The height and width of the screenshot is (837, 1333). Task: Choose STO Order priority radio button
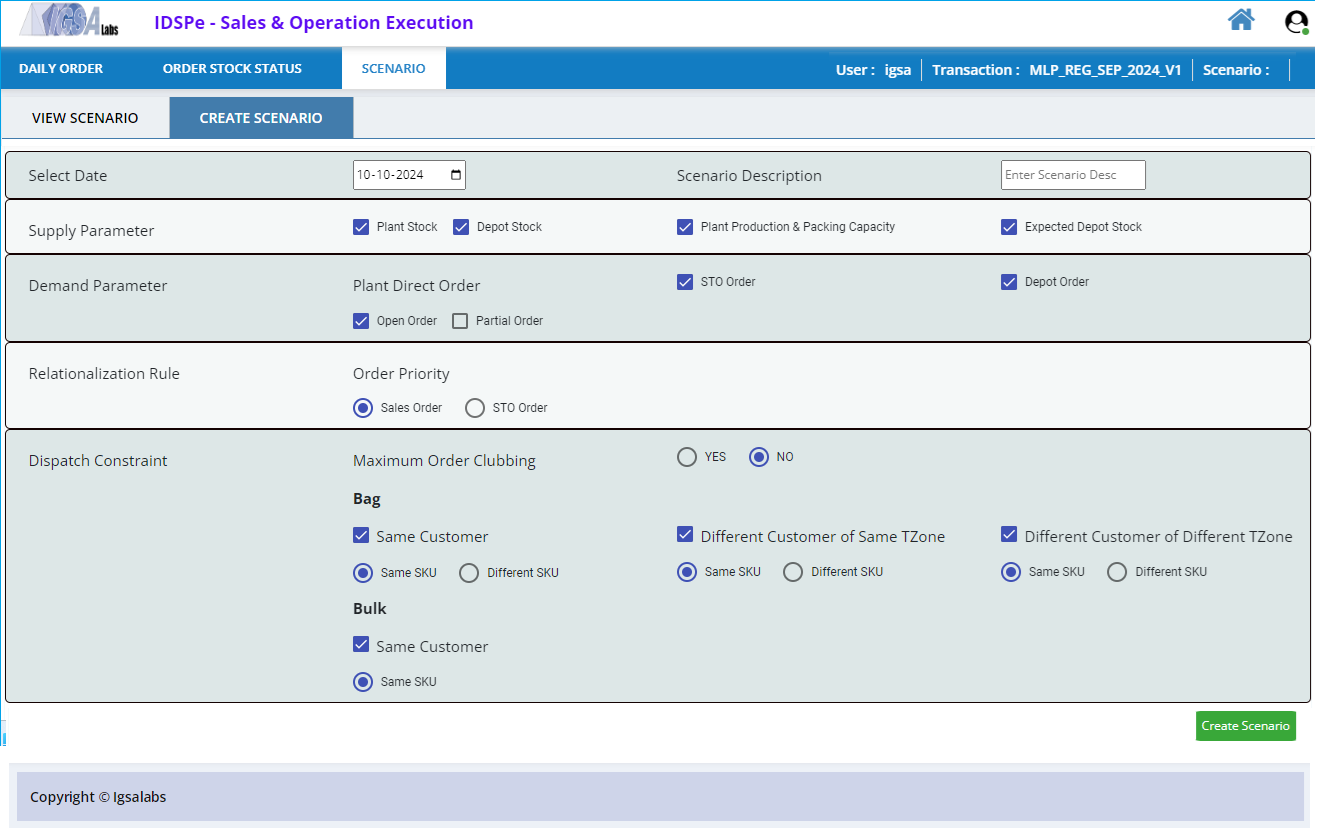pyautogui.click(x=475, y=408)
